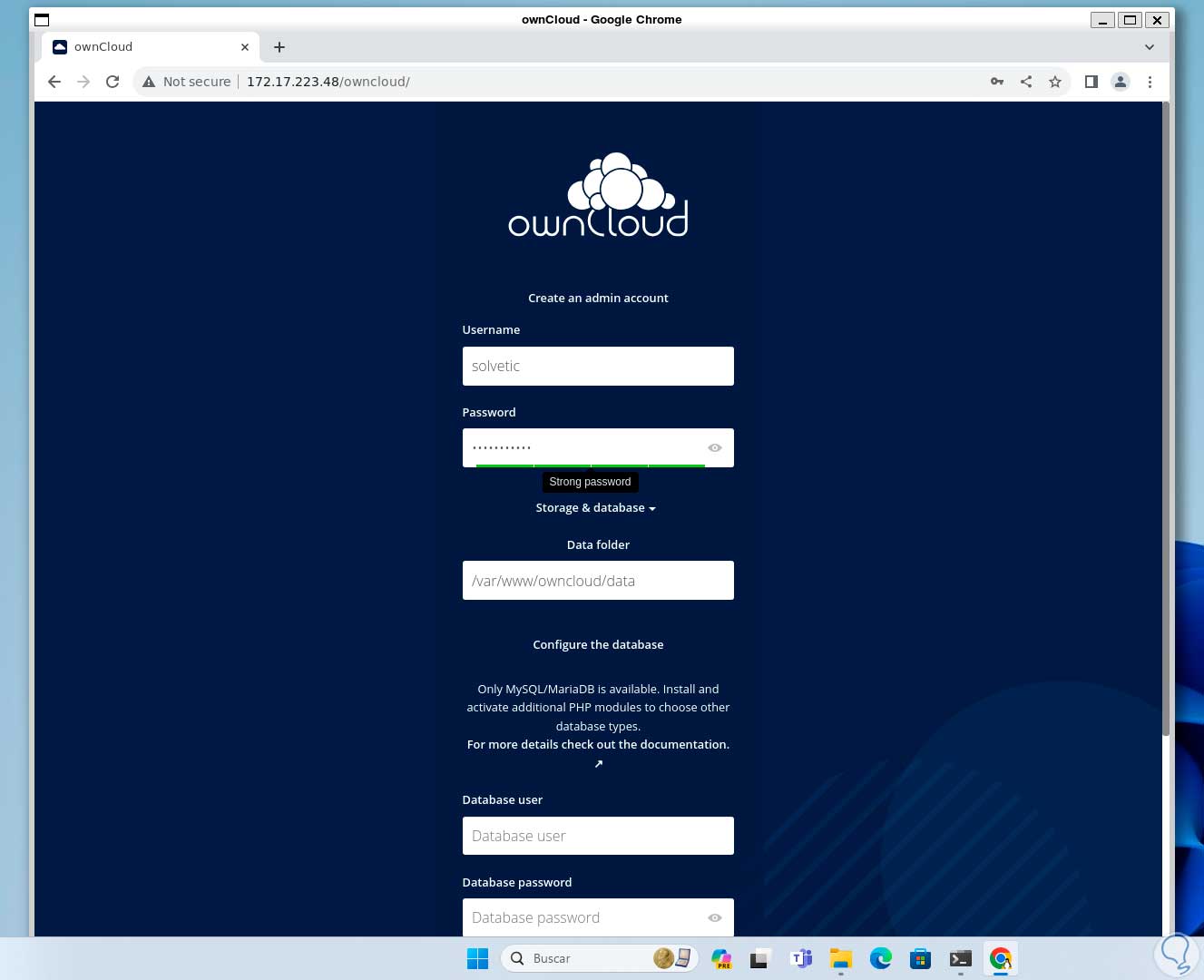This screenshot has width=1204, height=980.
Task: Share this page via share icon
Action: point(1026,82)
